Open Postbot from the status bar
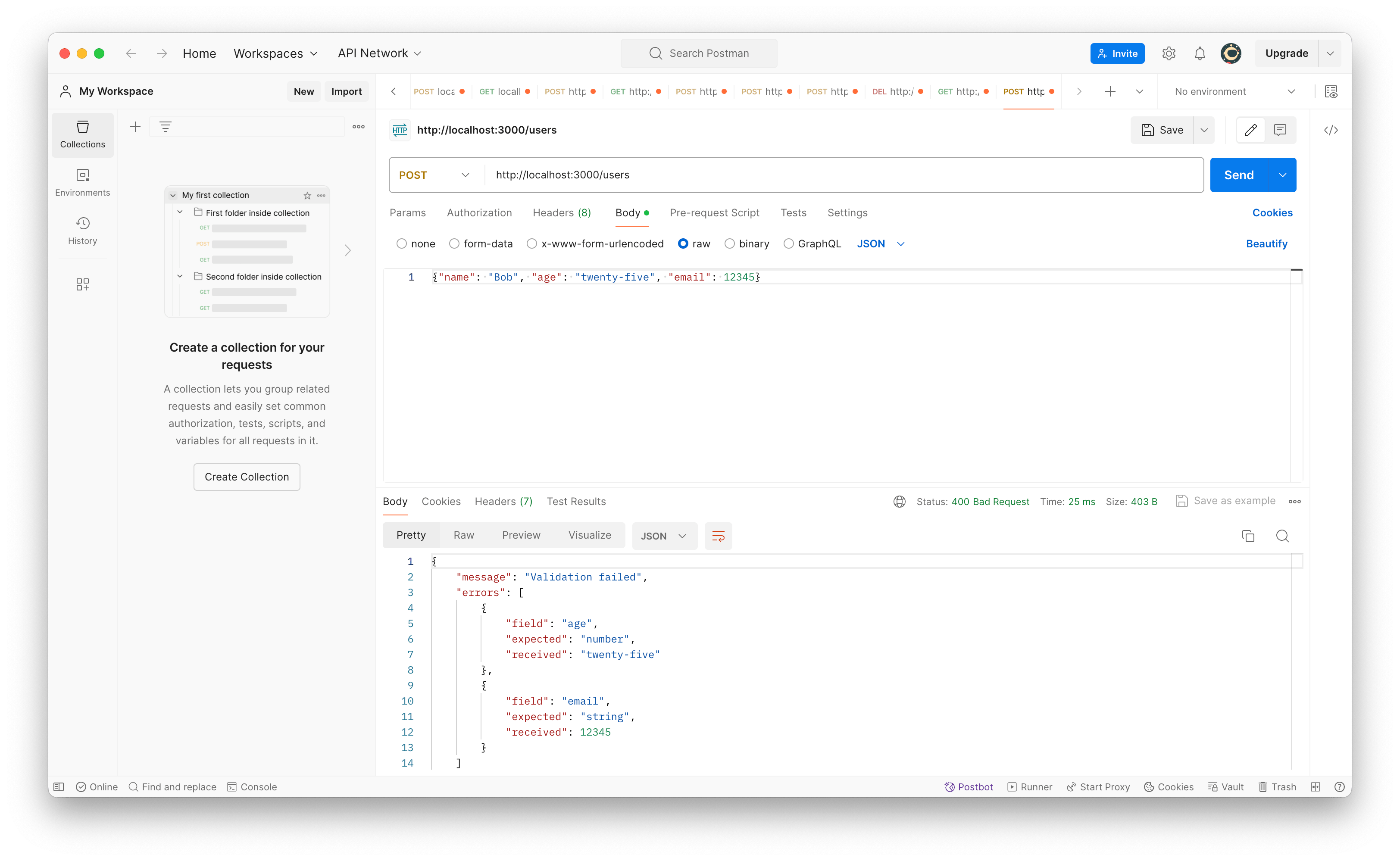 coord(968,786)
